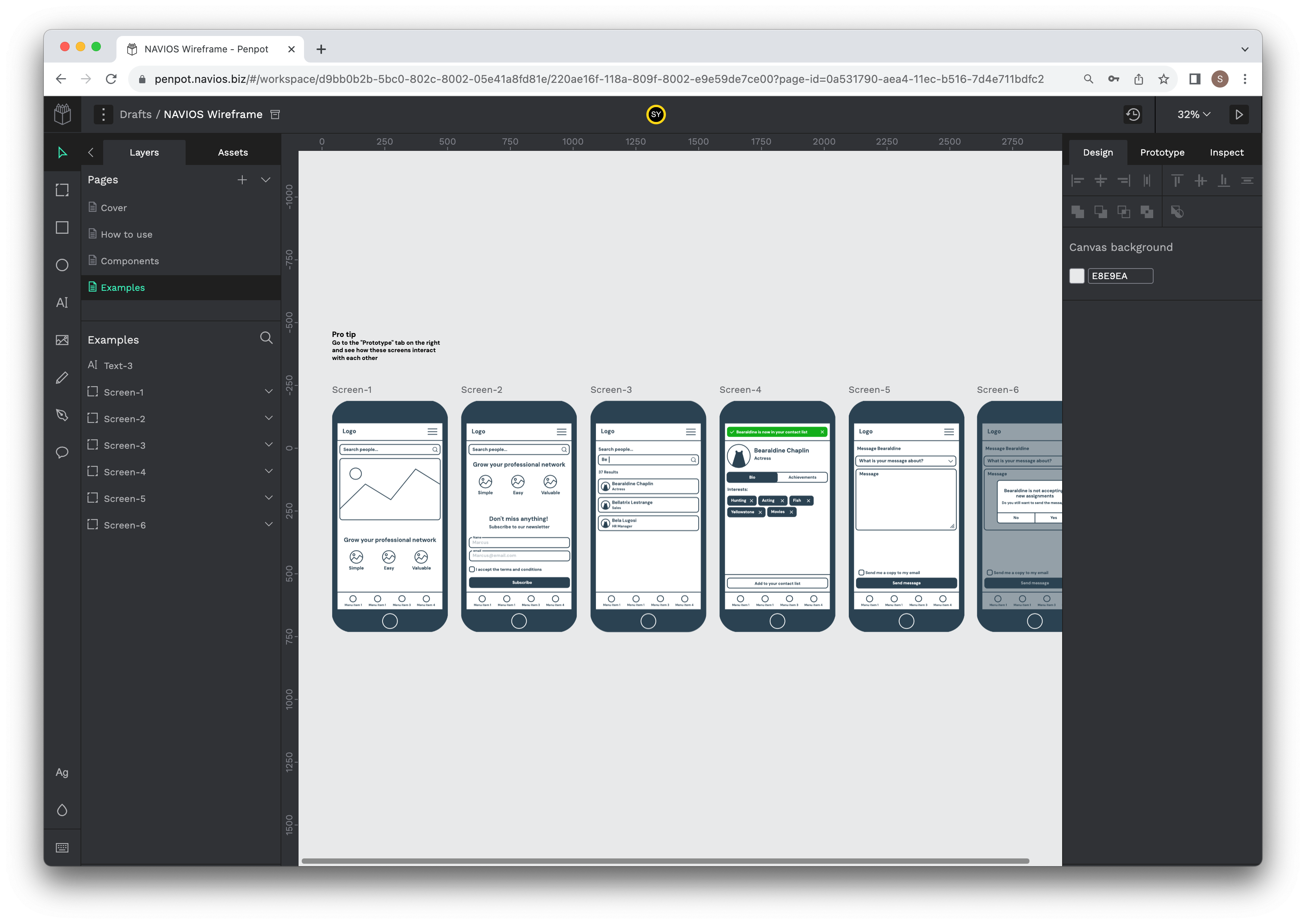Select the Layers panel toggle icon
Screen dimensions: 1306x924
point(91,152)
